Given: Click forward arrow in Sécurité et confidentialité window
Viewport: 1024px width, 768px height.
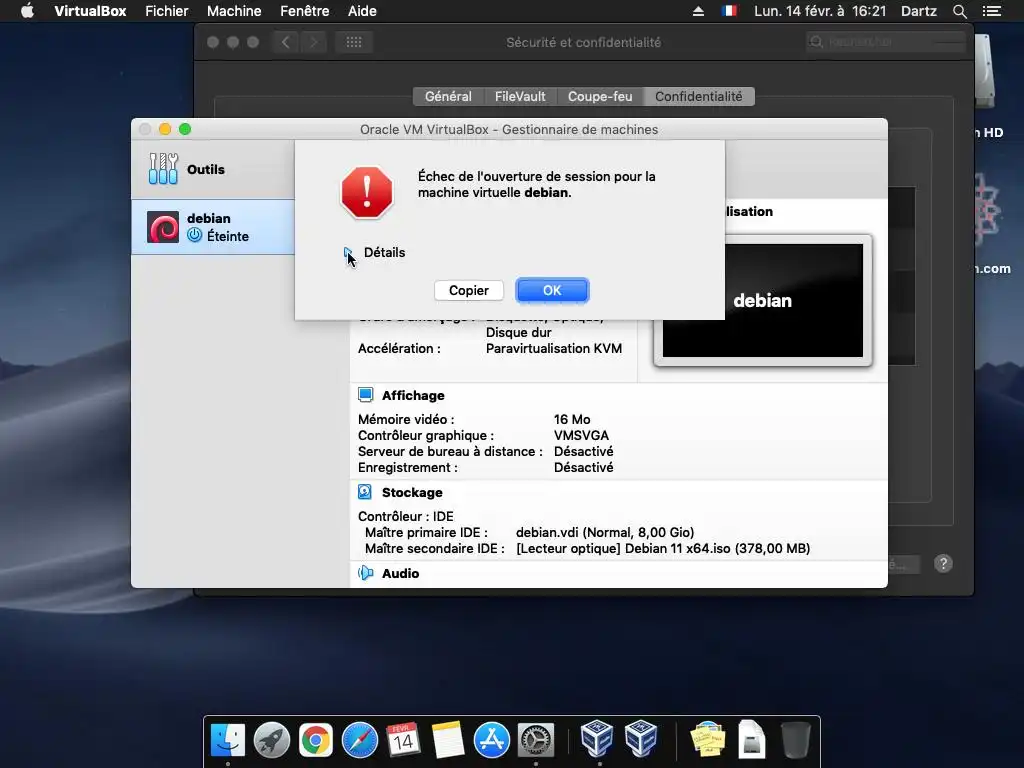Looking at the screenshot, I should click(313, 42).
